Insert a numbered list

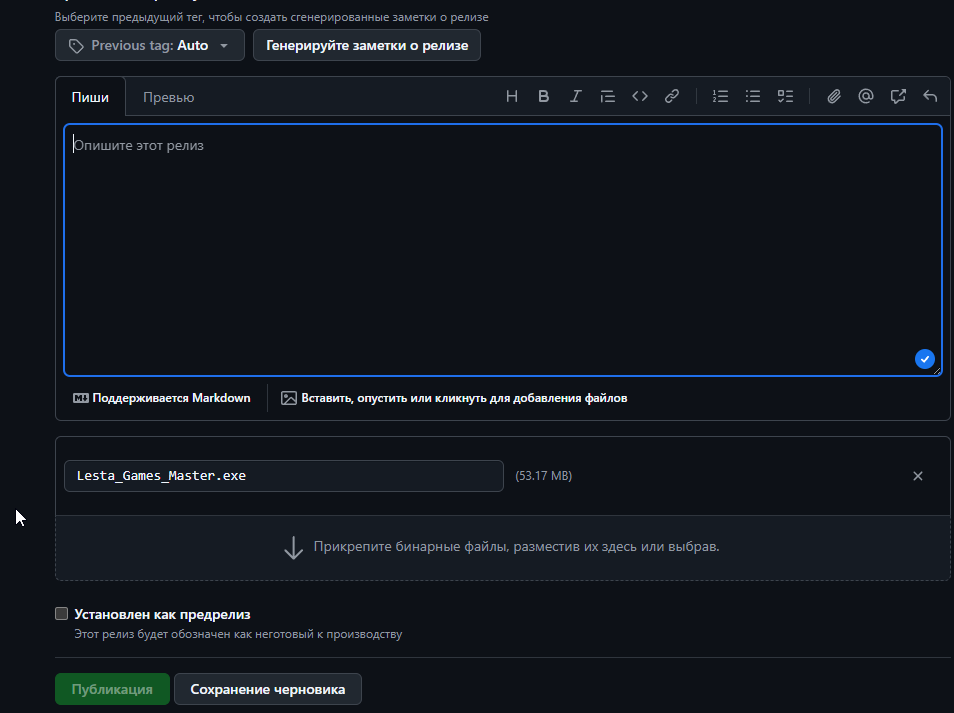(720, 96)
